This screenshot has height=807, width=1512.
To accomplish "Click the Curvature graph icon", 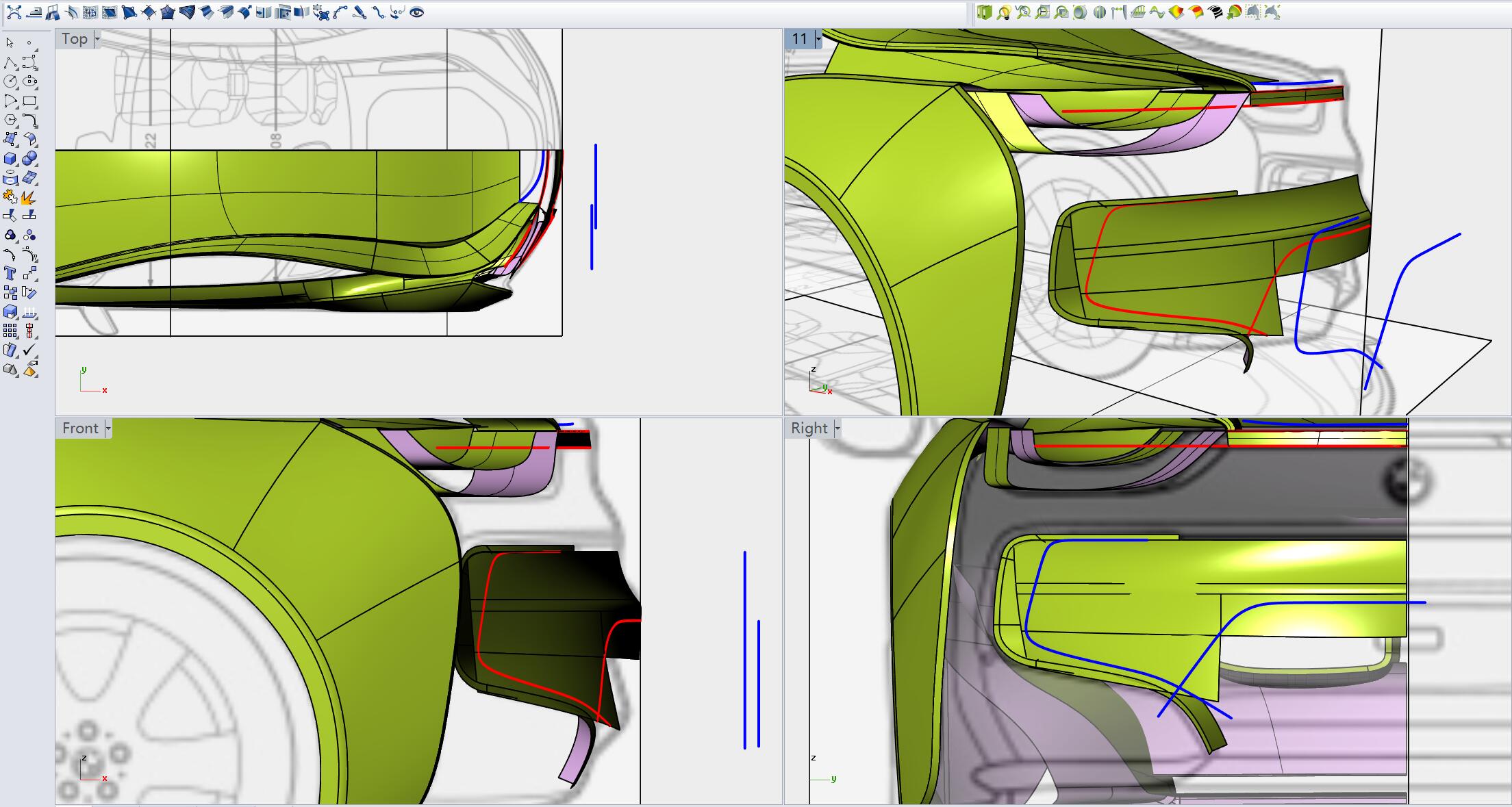I will coord(1157,12).
